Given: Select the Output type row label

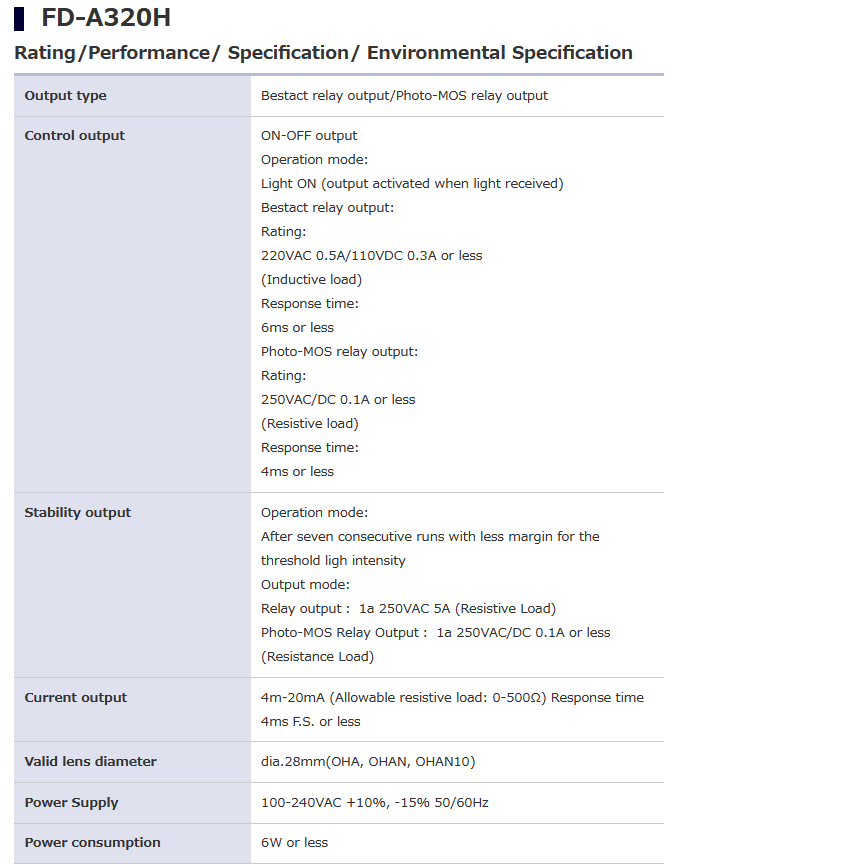Looking at the screenshot, I should pos(65,96).
